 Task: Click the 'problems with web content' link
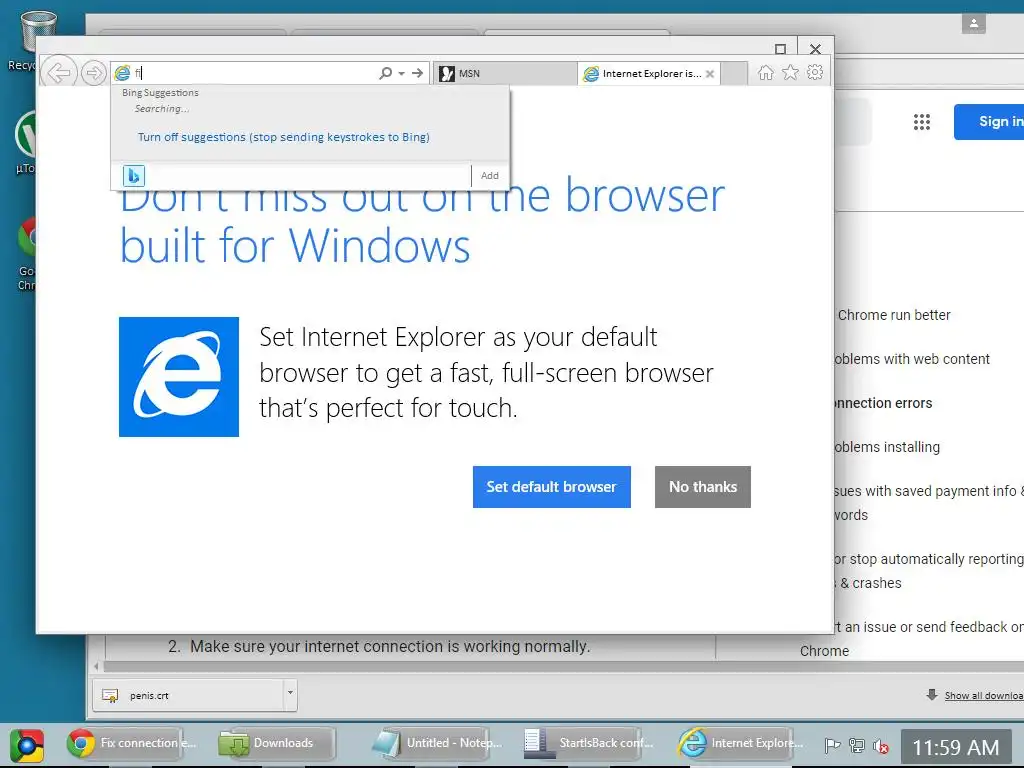912,359
